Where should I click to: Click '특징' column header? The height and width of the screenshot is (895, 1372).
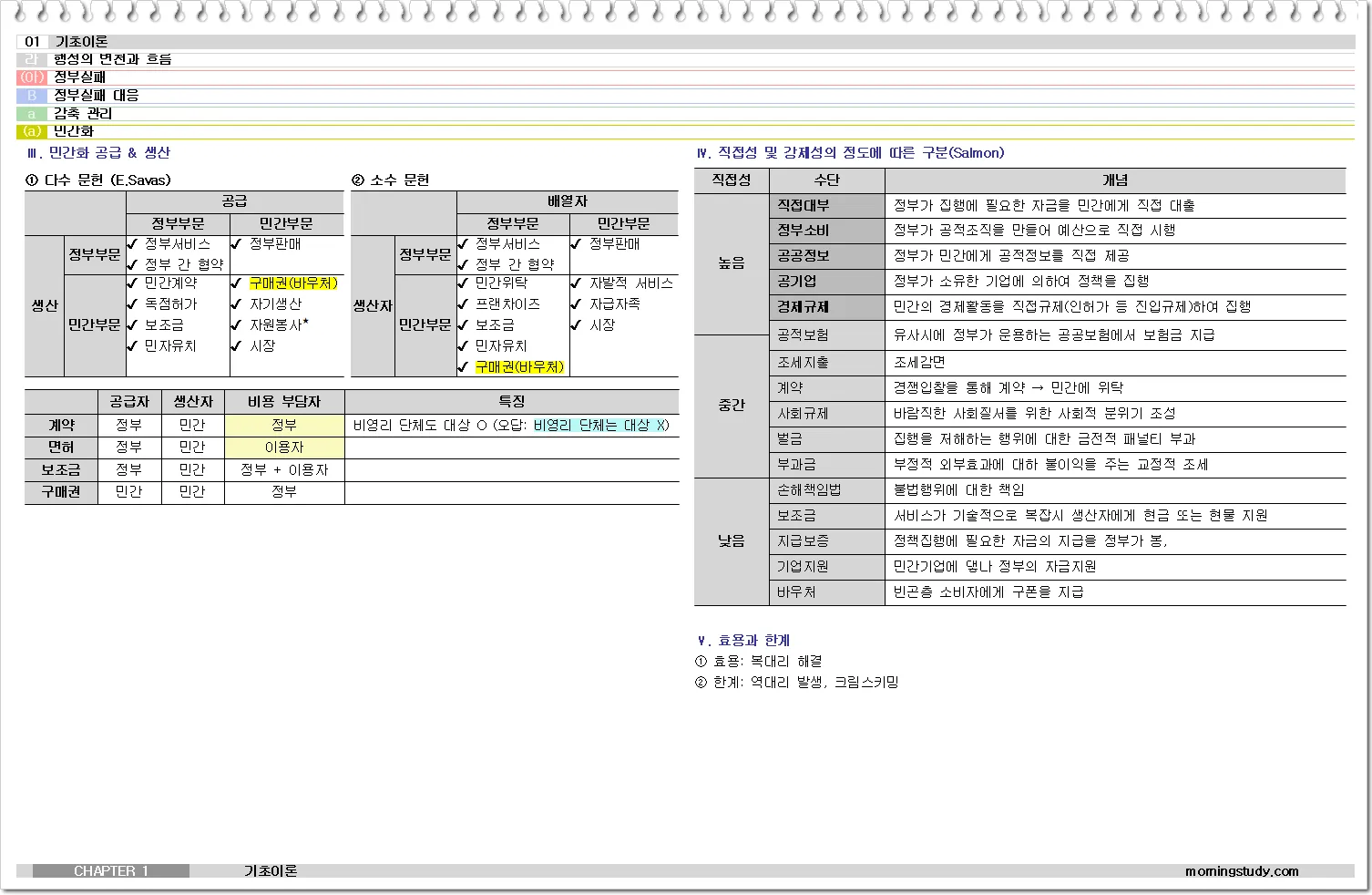pos(511,402)
